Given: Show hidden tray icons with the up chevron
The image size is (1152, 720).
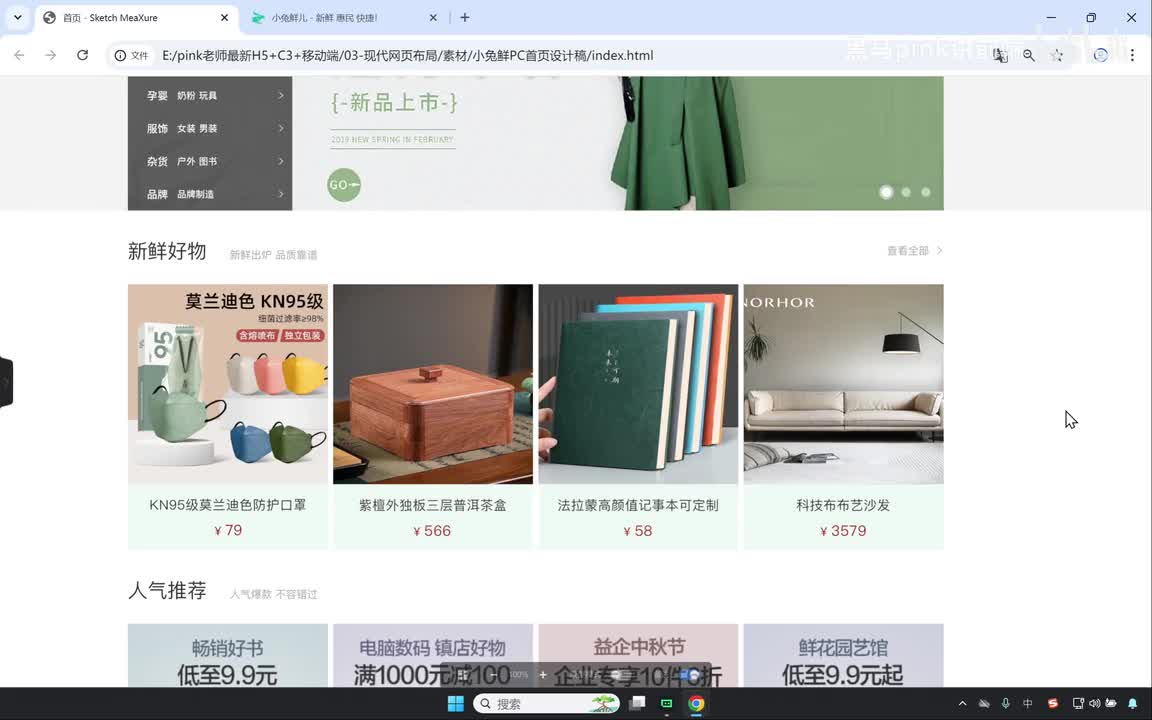Looking at the screenshot, I should (962, 704).
